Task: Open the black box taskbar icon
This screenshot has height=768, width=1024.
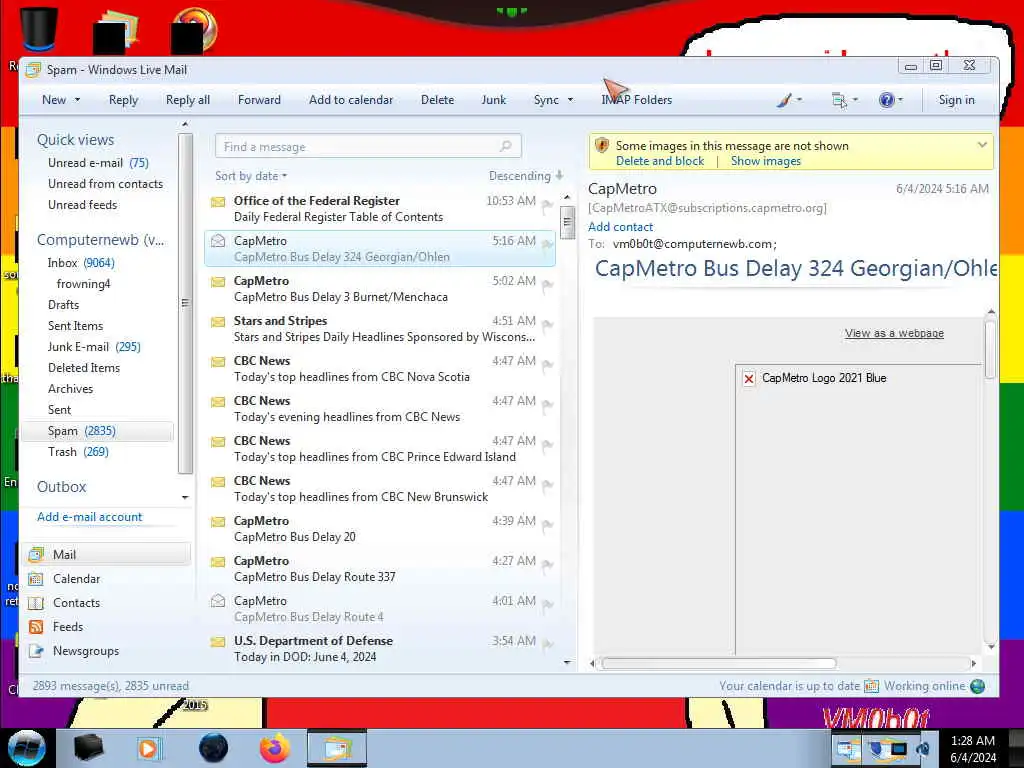Action: point(88,748)
